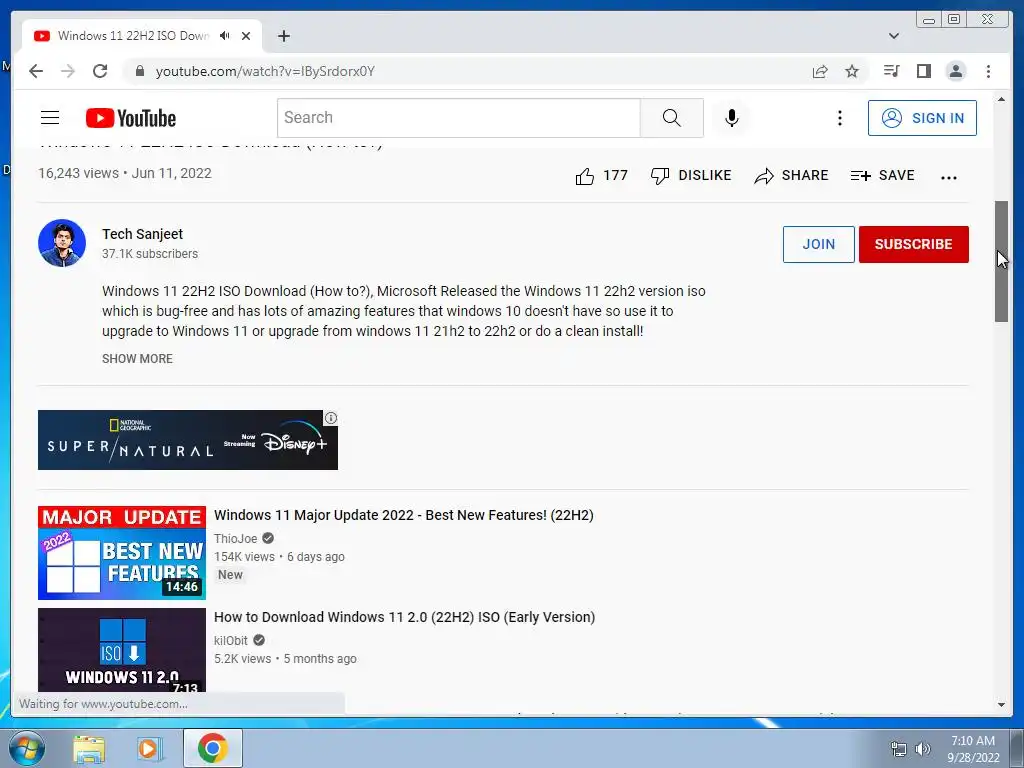Join the Tech Sanjeet channel membership
Image resolution: width=1024 pixels, height=768 pixels.
pyautogui.click(x=818, y=244)
